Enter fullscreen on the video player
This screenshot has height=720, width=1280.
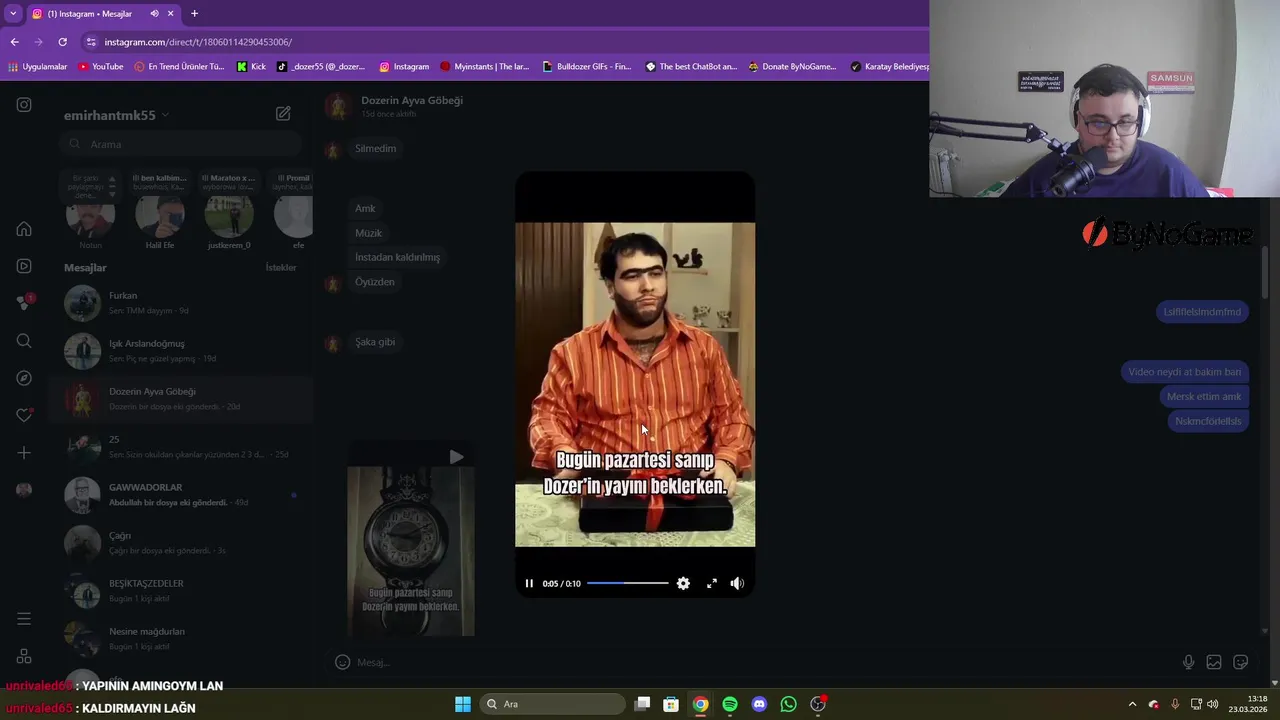pyautogui.click(x=712, y=583)
